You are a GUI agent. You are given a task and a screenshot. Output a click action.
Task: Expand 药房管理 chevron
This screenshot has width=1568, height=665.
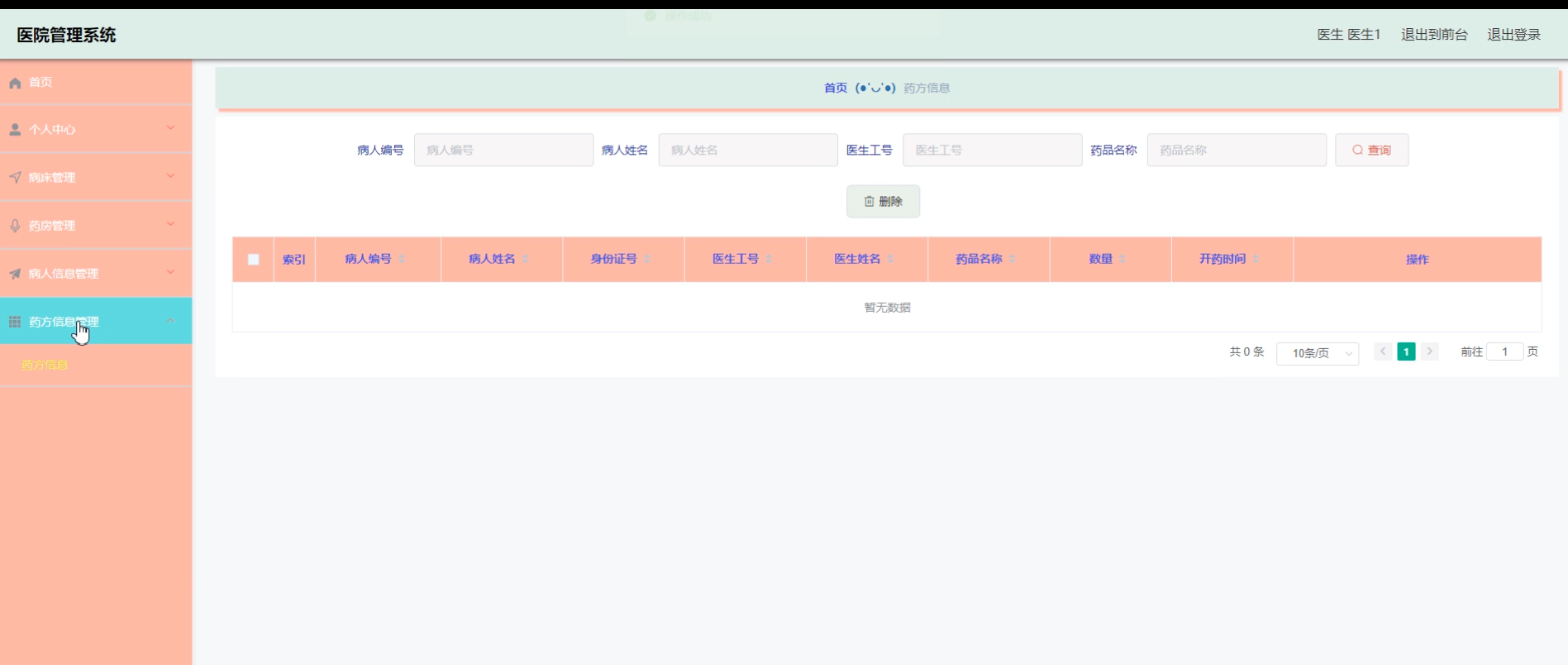coord(171,223)
